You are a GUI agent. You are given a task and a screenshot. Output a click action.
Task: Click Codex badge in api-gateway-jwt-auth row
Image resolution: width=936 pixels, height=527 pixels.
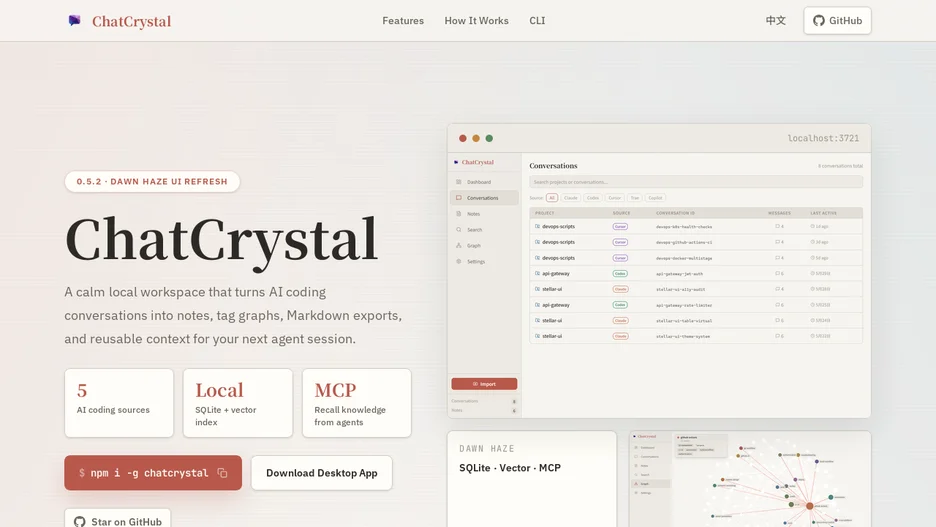[x=620, y=273]
